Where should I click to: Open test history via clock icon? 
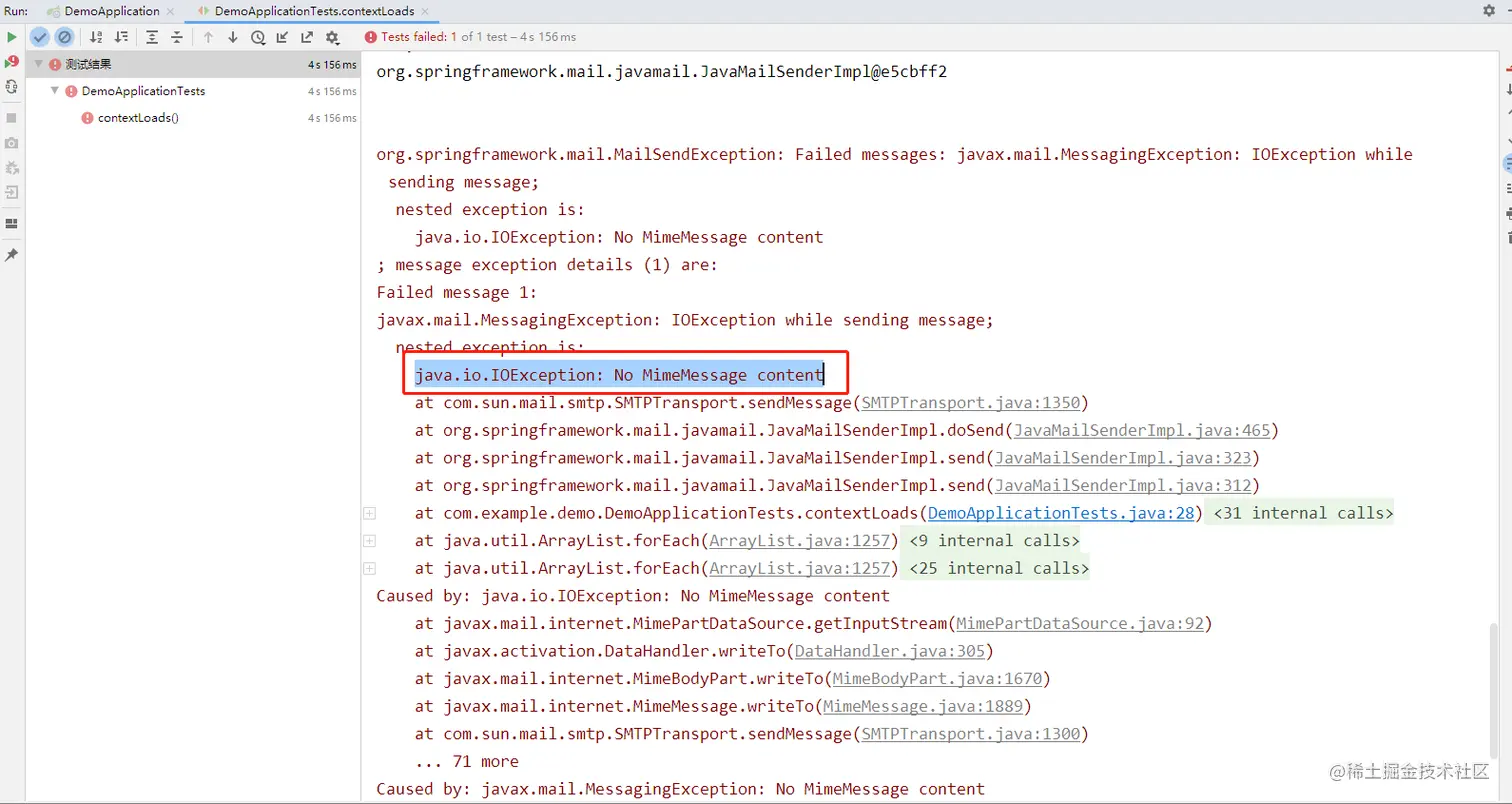point(258,37)
